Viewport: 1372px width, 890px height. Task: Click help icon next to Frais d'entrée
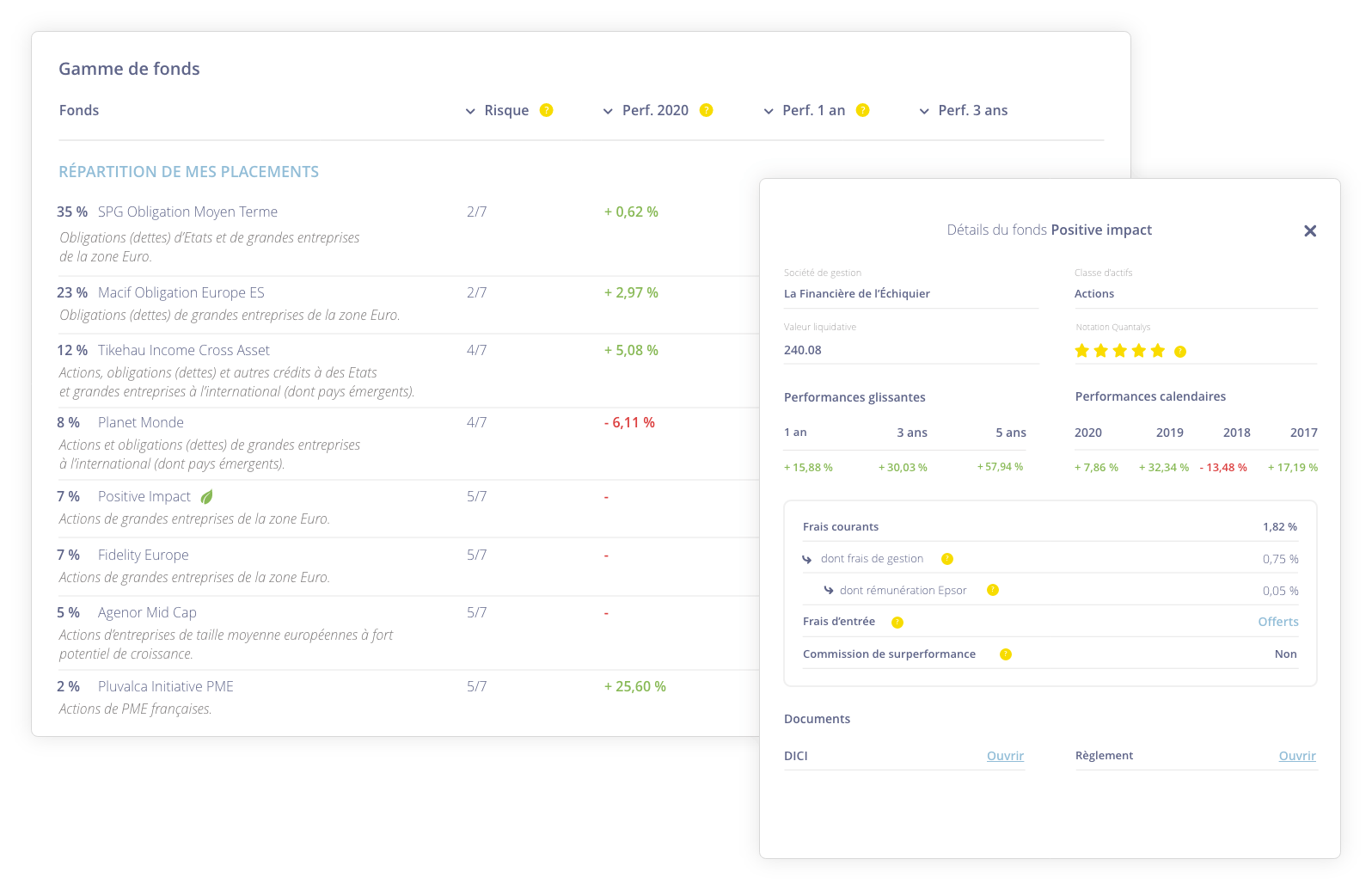[897, 623]
